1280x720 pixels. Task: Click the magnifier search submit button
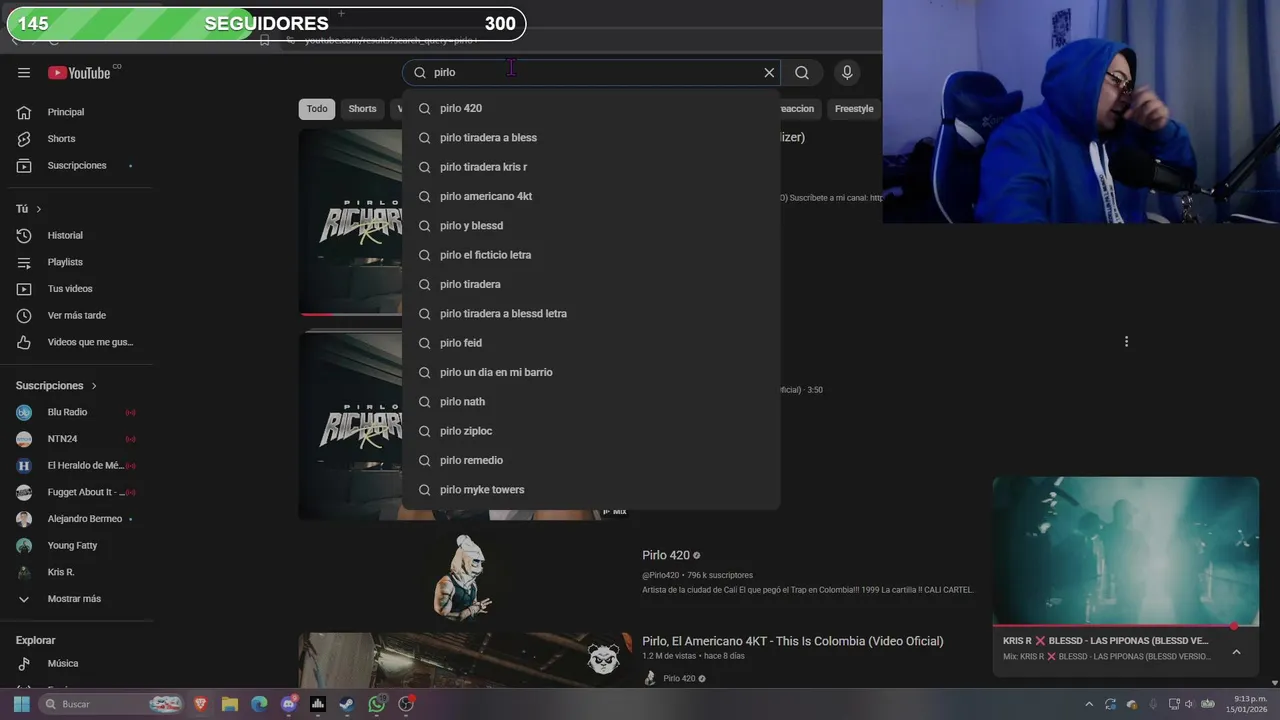click(802, 72)
